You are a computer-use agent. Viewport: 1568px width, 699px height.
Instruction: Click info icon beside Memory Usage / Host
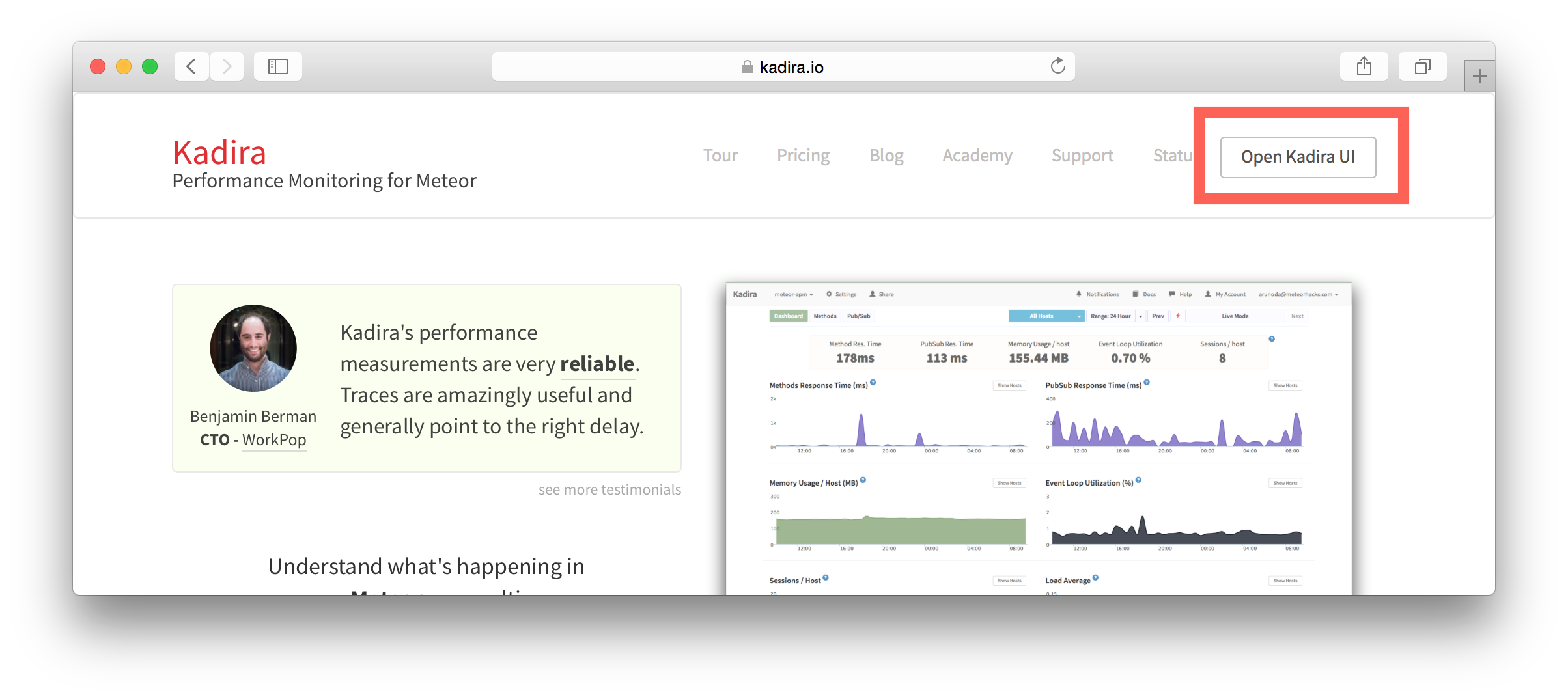[863, 480]
